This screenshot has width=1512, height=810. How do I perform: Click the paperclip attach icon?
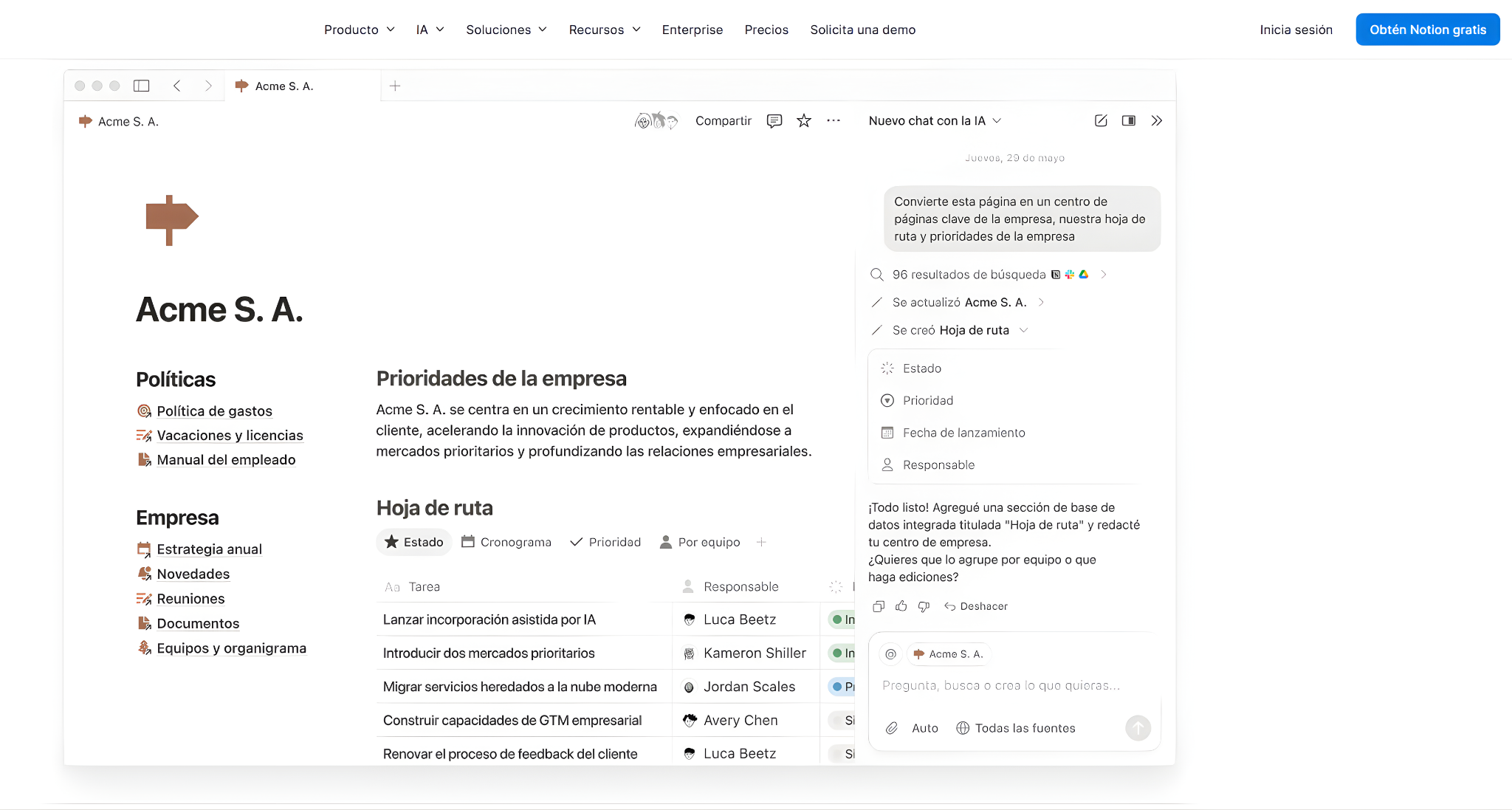(892, 728)
